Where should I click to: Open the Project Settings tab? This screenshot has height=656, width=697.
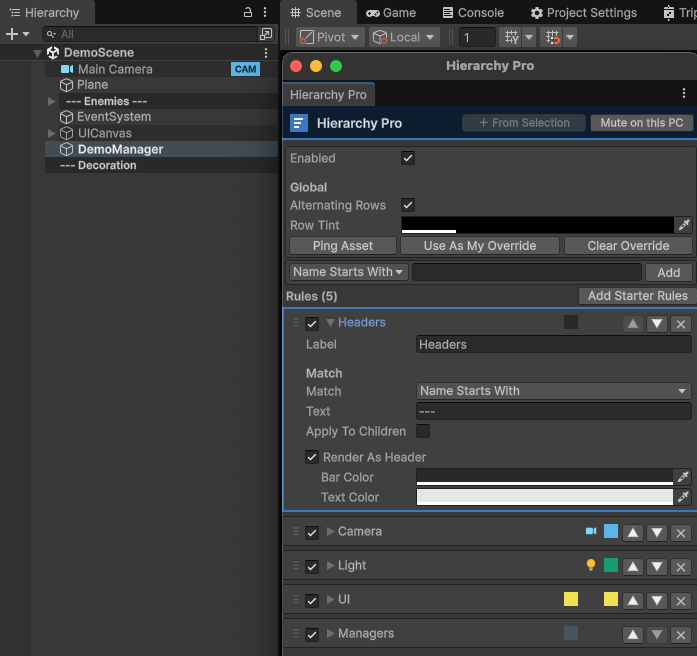584,12
